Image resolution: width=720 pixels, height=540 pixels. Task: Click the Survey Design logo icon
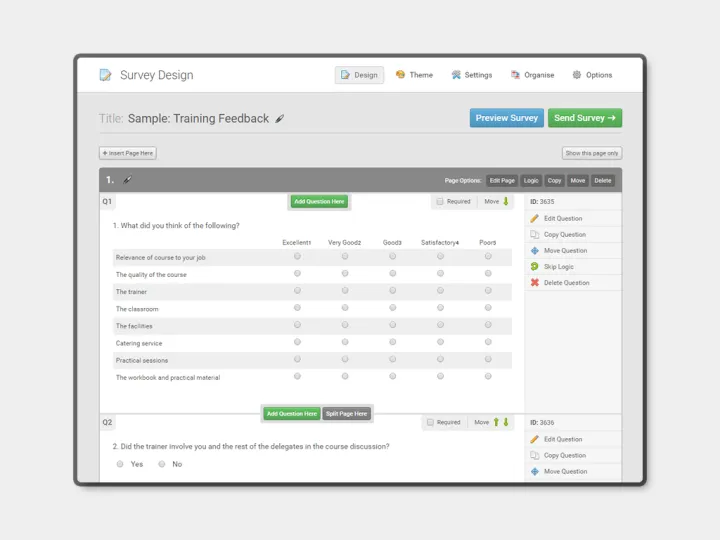106,75
